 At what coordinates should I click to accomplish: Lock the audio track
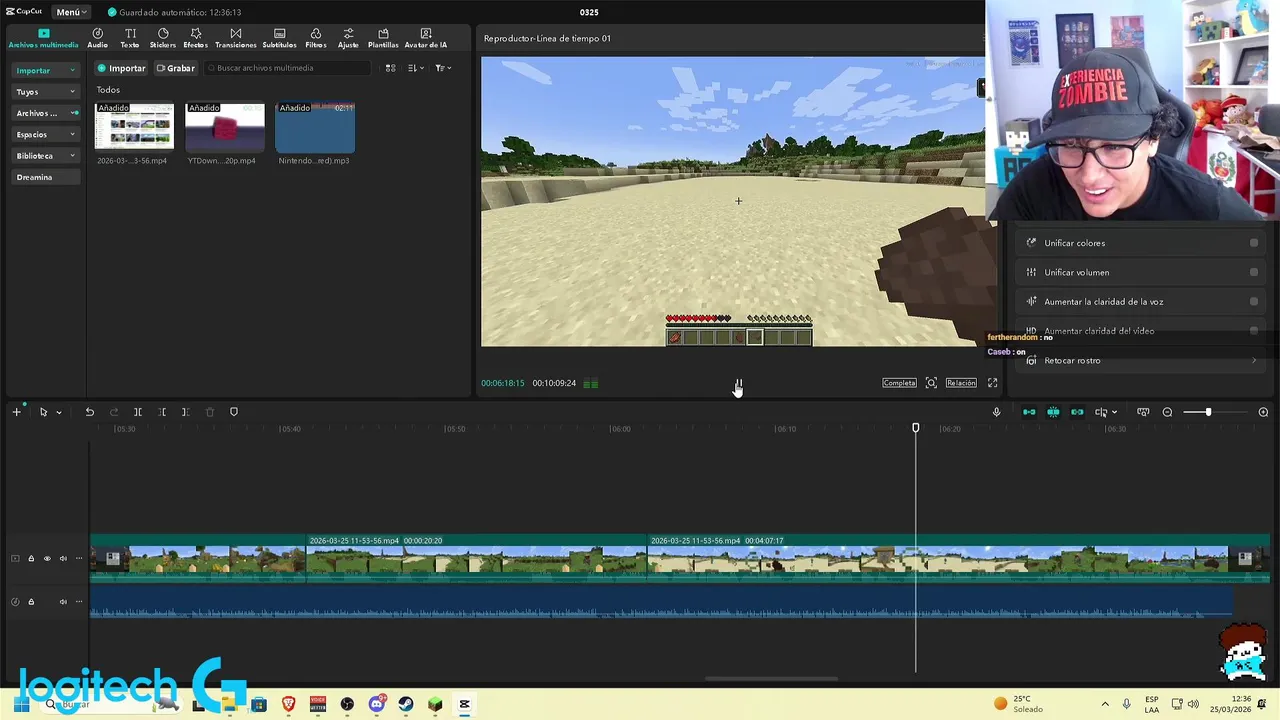[31, 602]
